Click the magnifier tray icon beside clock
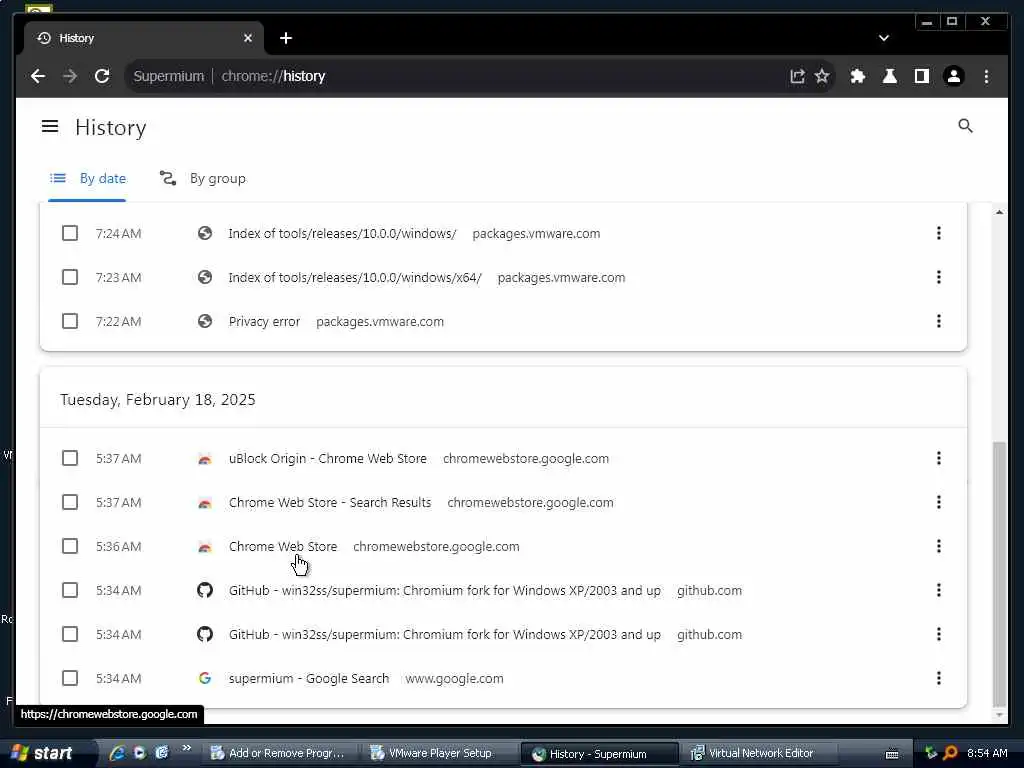This screenshot has width=1024, height=768. (951, 753)
